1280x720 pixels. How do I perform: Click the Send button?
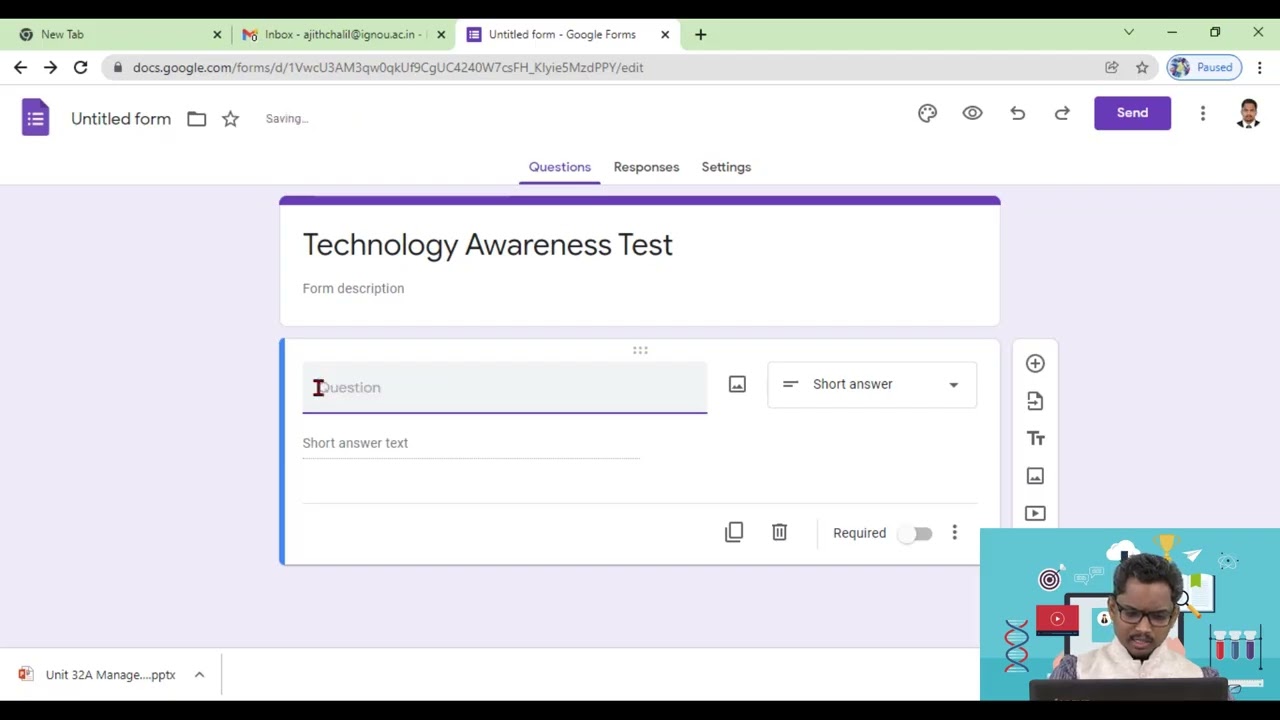[x=1132, y=113]
